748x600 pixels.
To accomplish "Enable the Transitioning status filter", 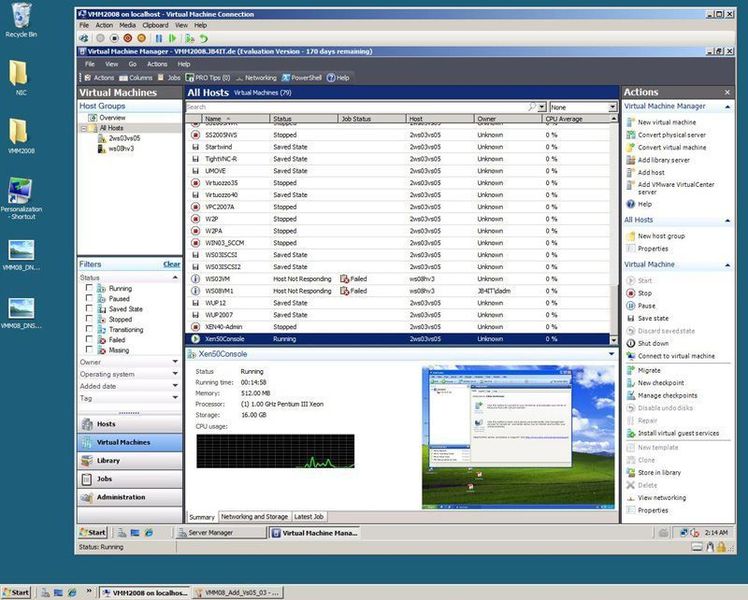I will coord(89,329).
